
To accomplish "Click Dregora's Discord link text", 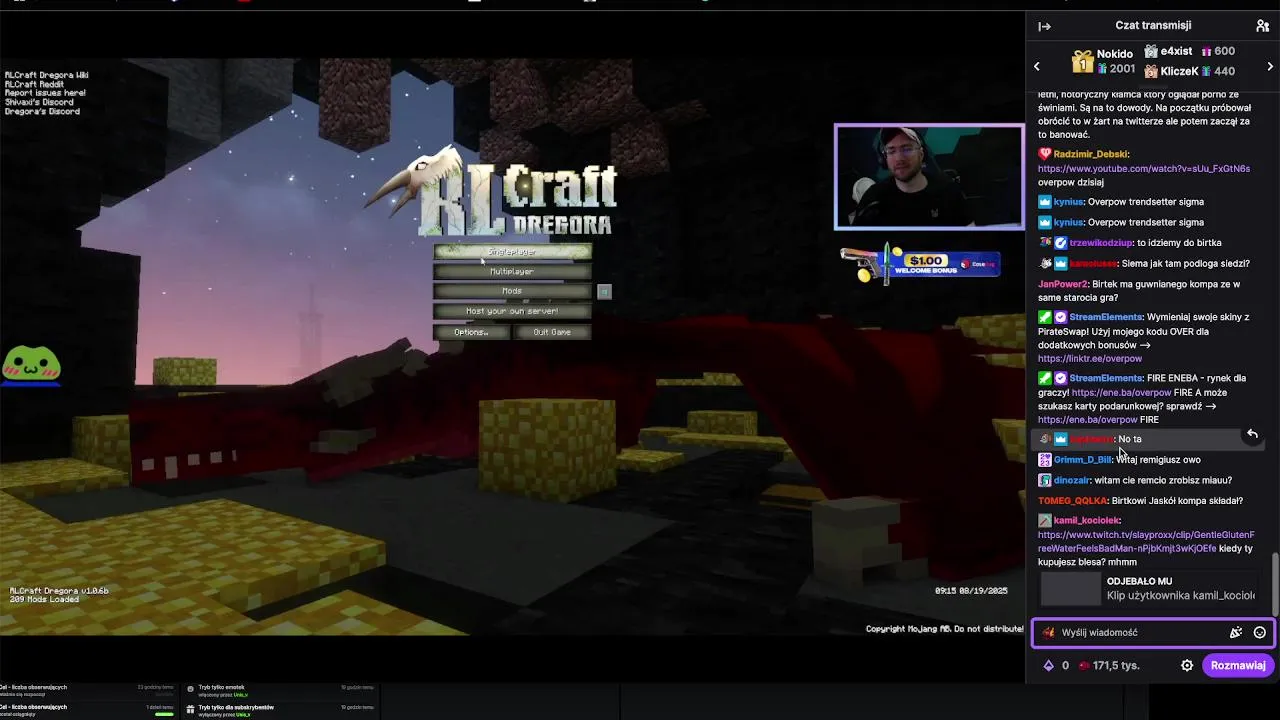I will coord(42,111).
